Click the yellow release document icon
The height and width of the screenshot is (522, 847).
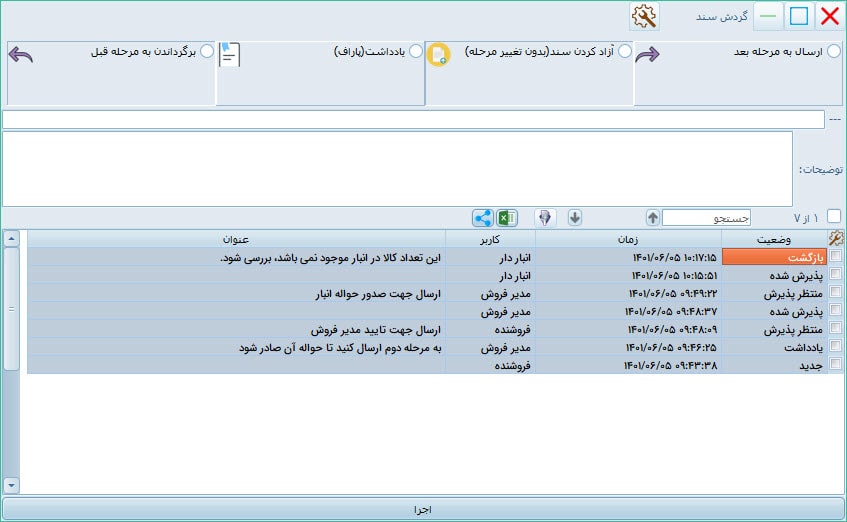(x=439, y=54)
